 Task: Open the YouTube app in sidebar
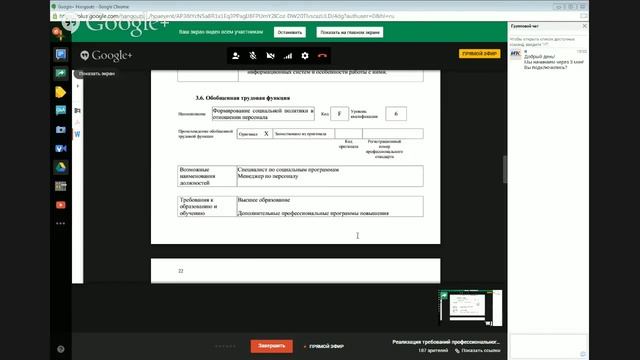(x=61, y=205)
